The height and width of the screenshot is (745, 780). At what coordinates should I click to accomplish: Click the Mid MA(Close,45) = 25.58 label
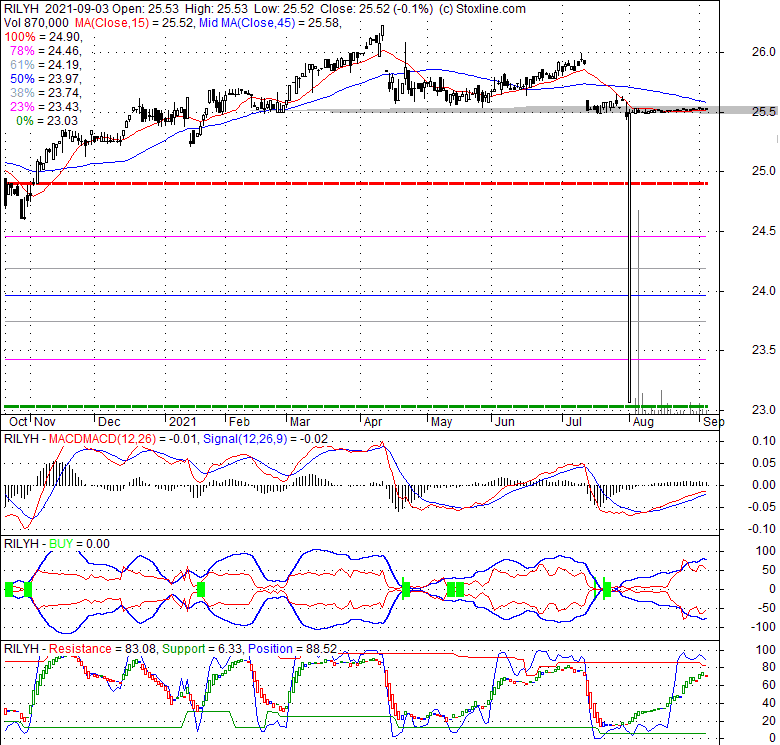pyautogui.click(x=270, y=23)
